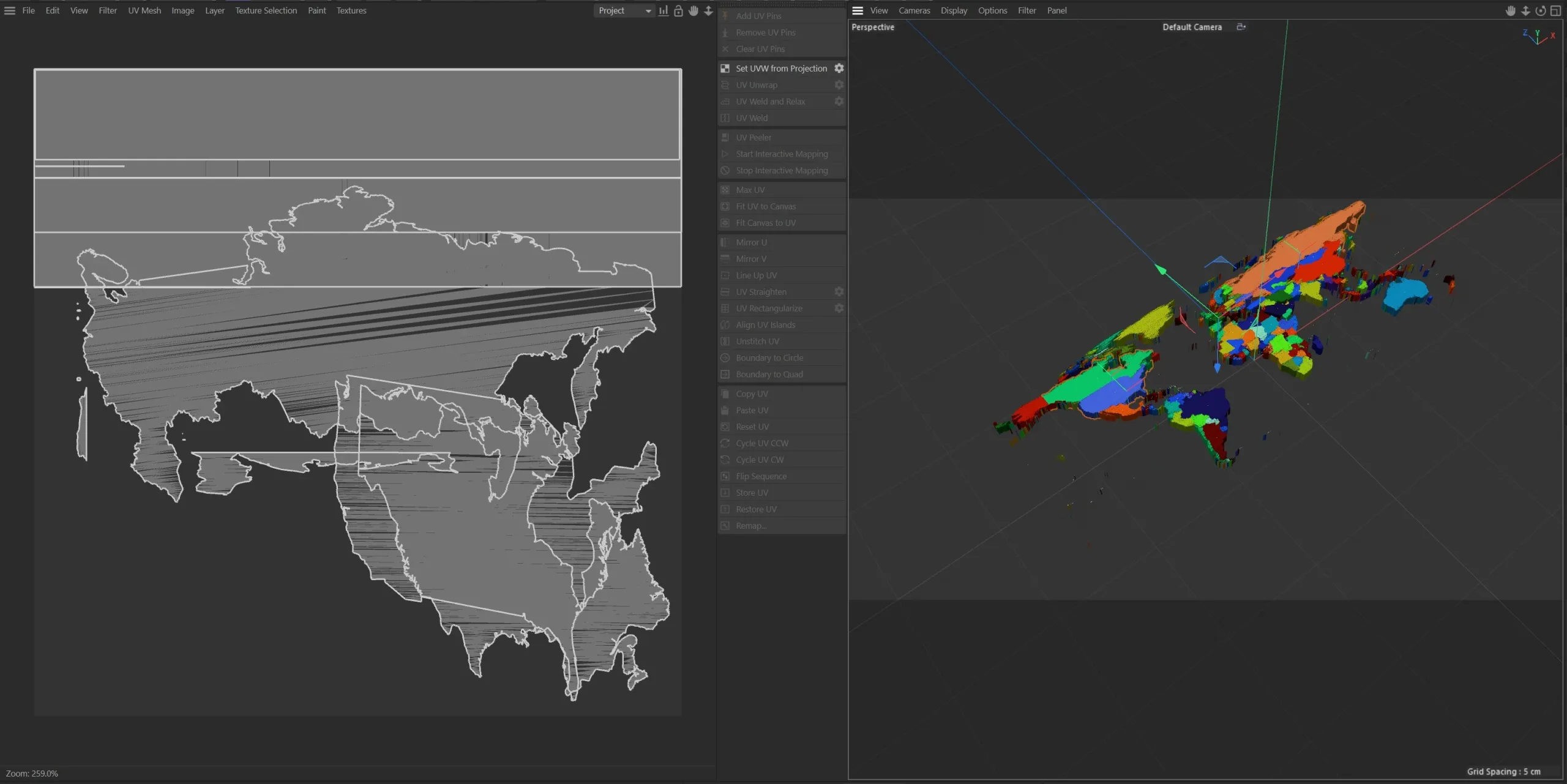Click the Zoom arrows icon in viewport toolbar
Screen dimensions: 1567x784
[1525, 10]
